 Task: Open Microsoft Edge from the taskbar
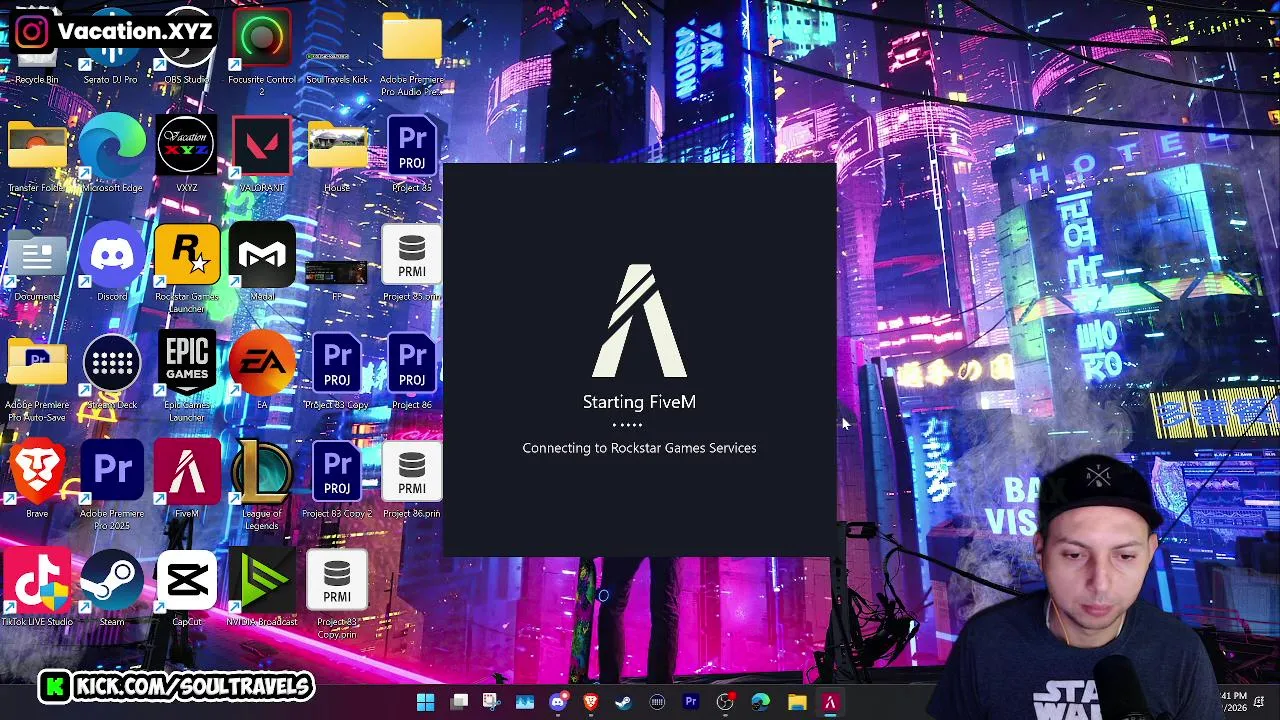[x=761, y=702]
